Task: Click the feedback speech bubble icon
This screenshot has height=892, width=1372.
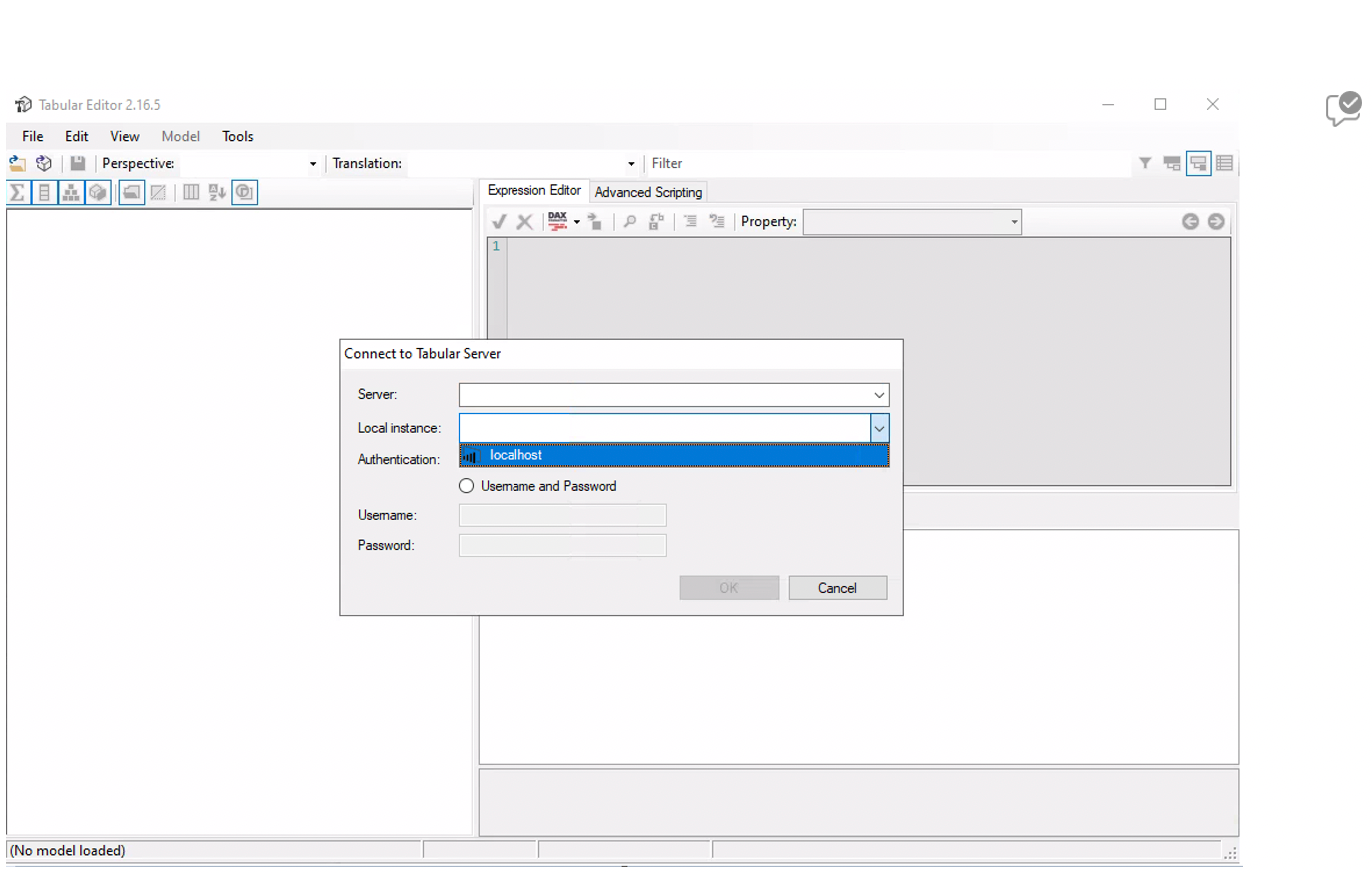Action: click(1343, 108)
